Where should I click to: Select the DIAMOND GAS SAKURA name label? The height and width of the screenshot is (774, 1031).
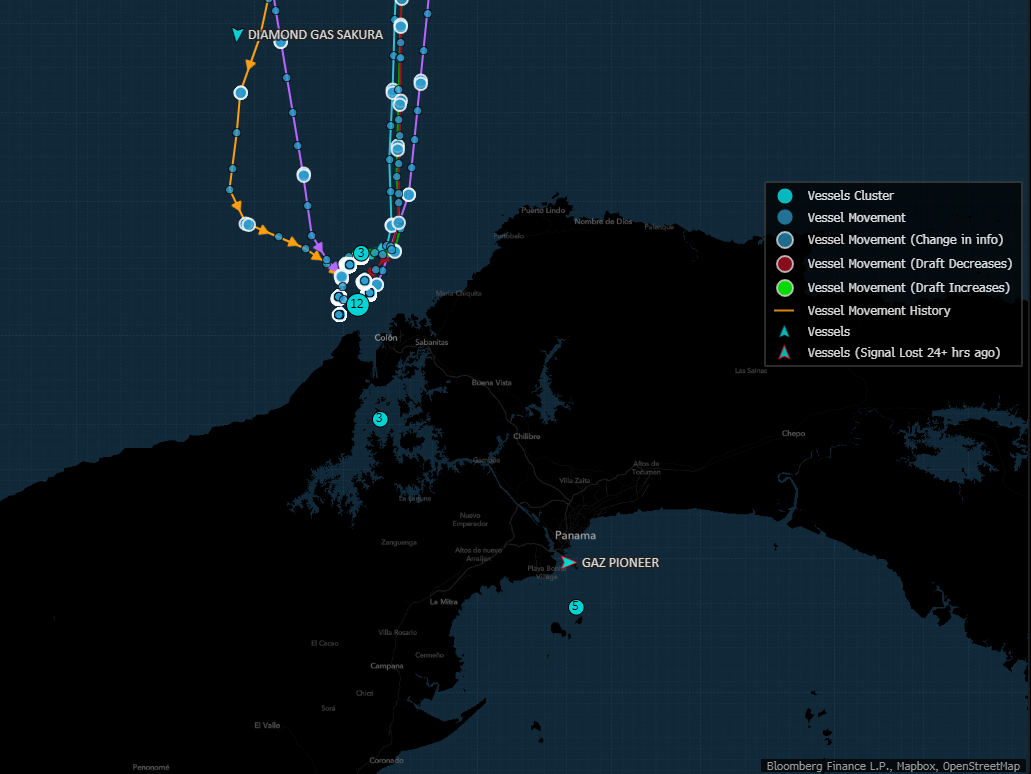point(315,35)
